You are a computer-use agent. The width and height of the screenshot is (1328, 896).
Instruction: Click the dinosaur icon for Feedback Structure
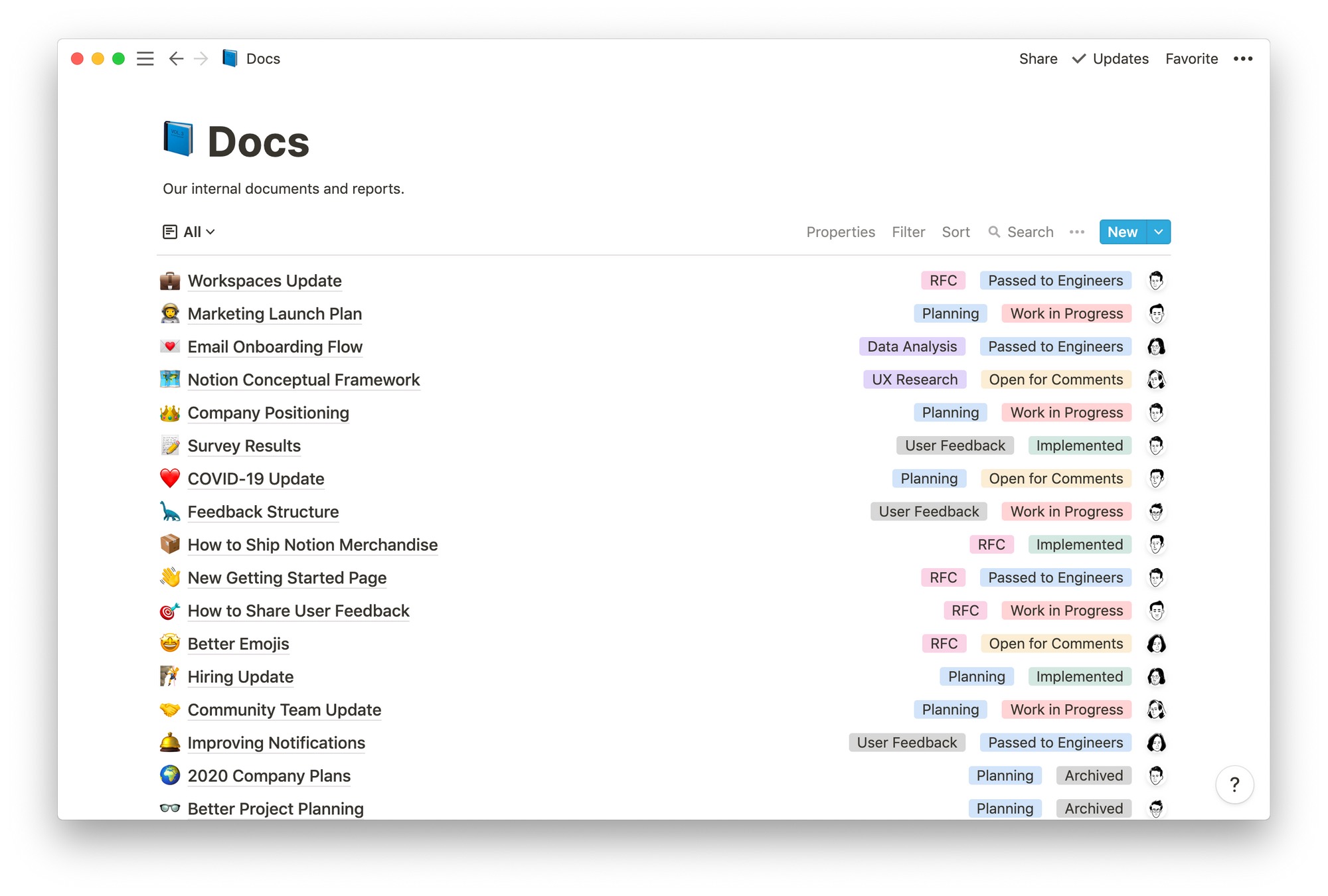170,512
